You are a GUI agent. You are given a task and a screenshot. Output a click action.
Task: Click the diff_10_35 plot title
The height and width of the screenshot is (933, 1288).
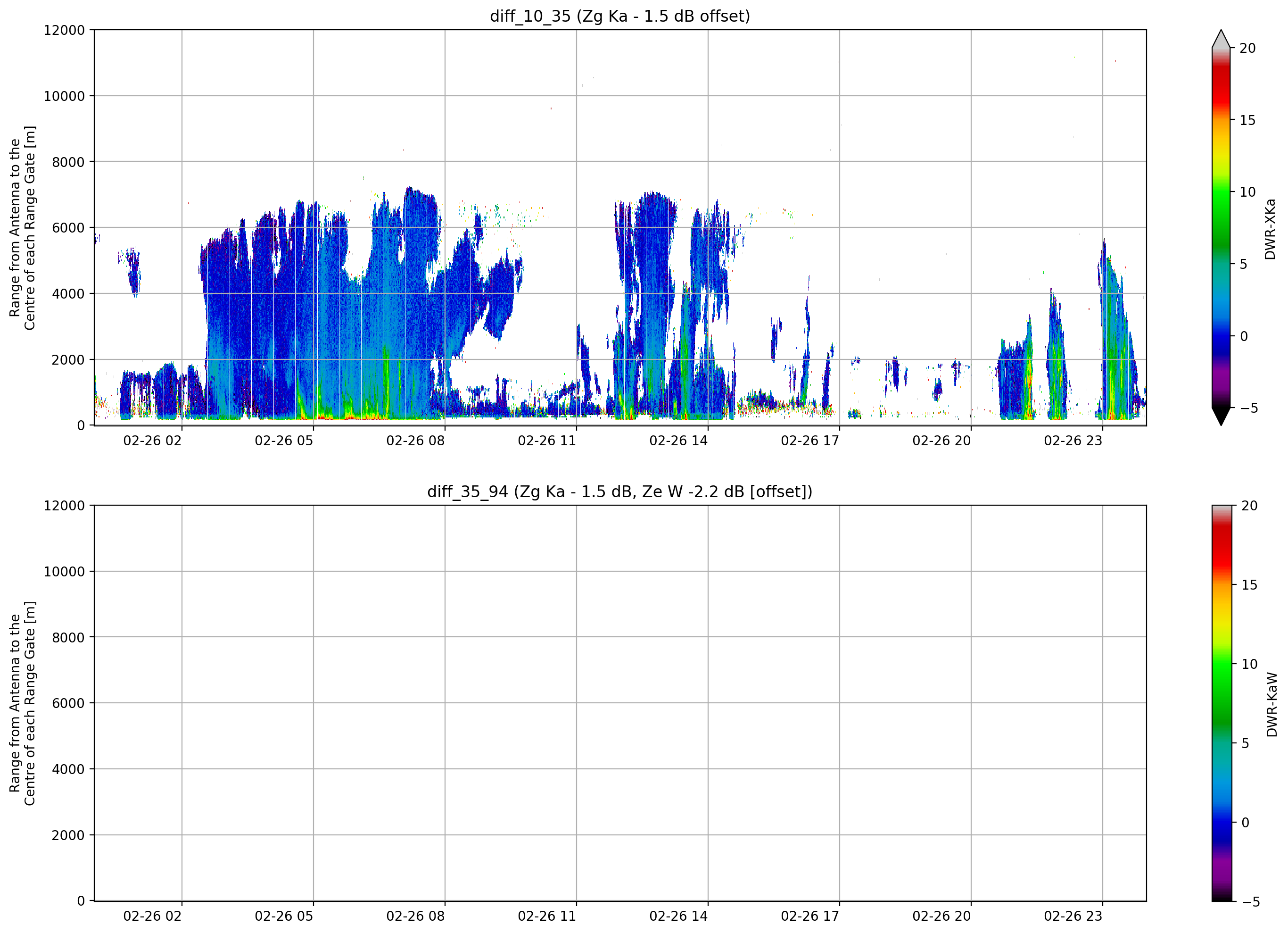[x=619, y=16]
